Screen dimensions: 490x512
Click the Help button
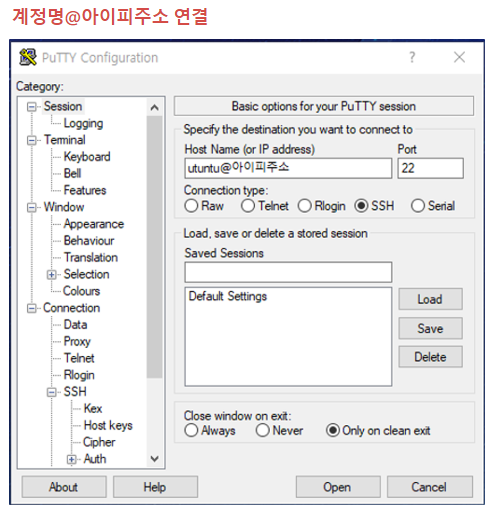pyautogui.click(x=155, y=487)
